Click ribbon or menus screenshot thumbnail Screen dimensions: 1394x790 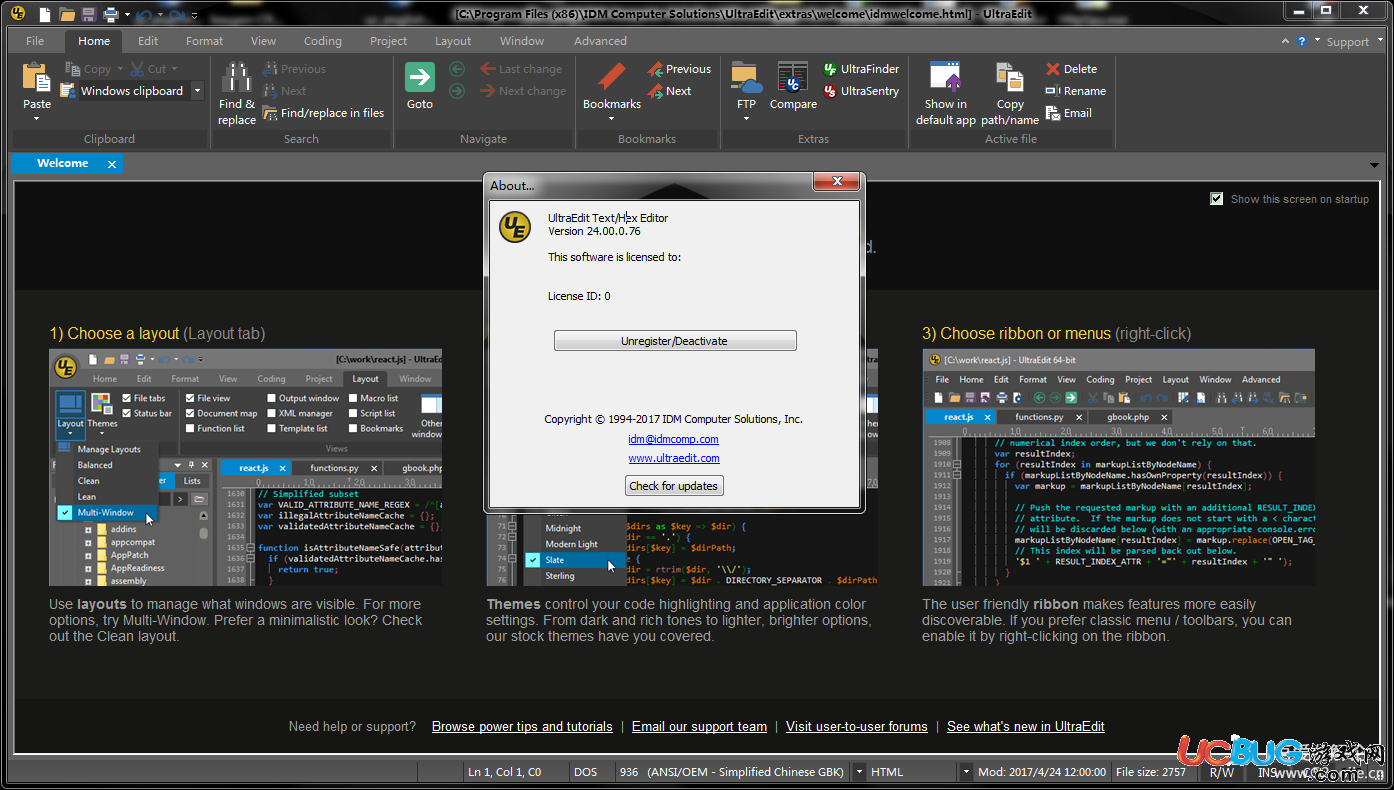coord(1118,468)
